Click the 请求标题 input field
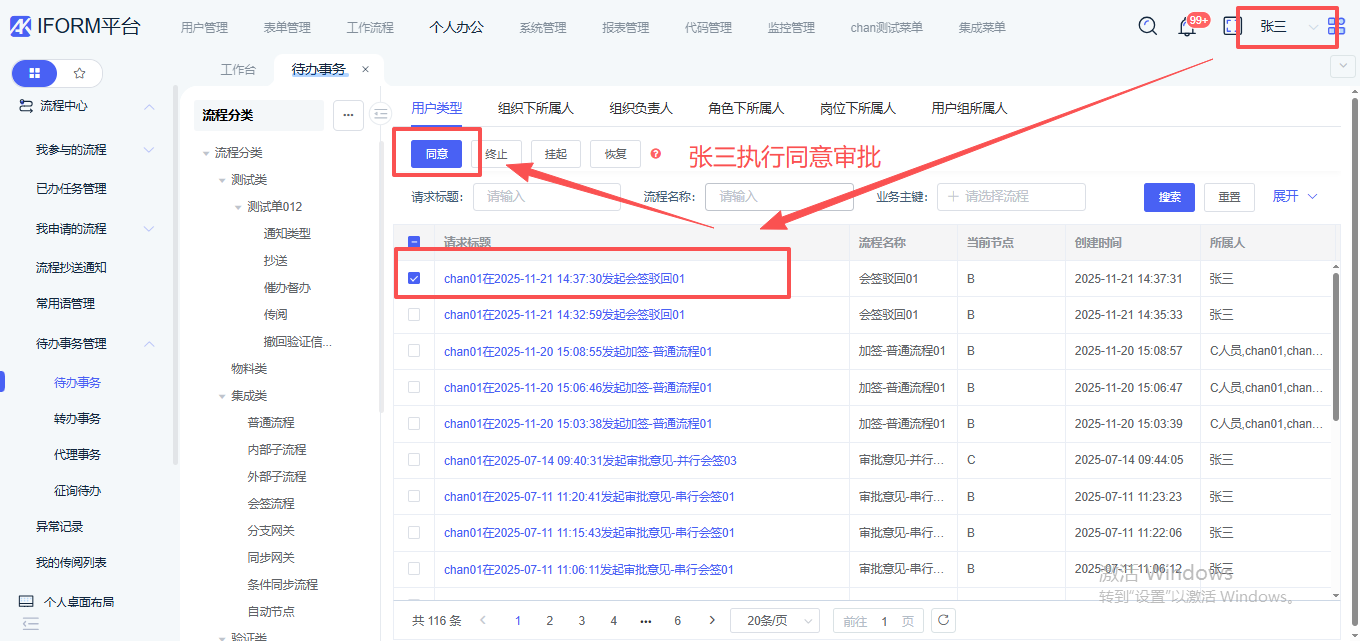The width and height of the screenshot is (1360, 641). tap(546, 197)
